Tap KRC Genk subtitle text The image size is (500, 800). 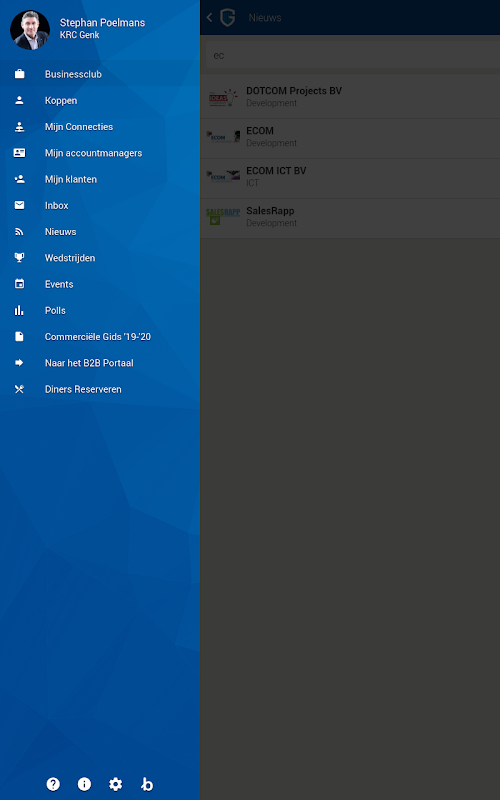(80, 35)
